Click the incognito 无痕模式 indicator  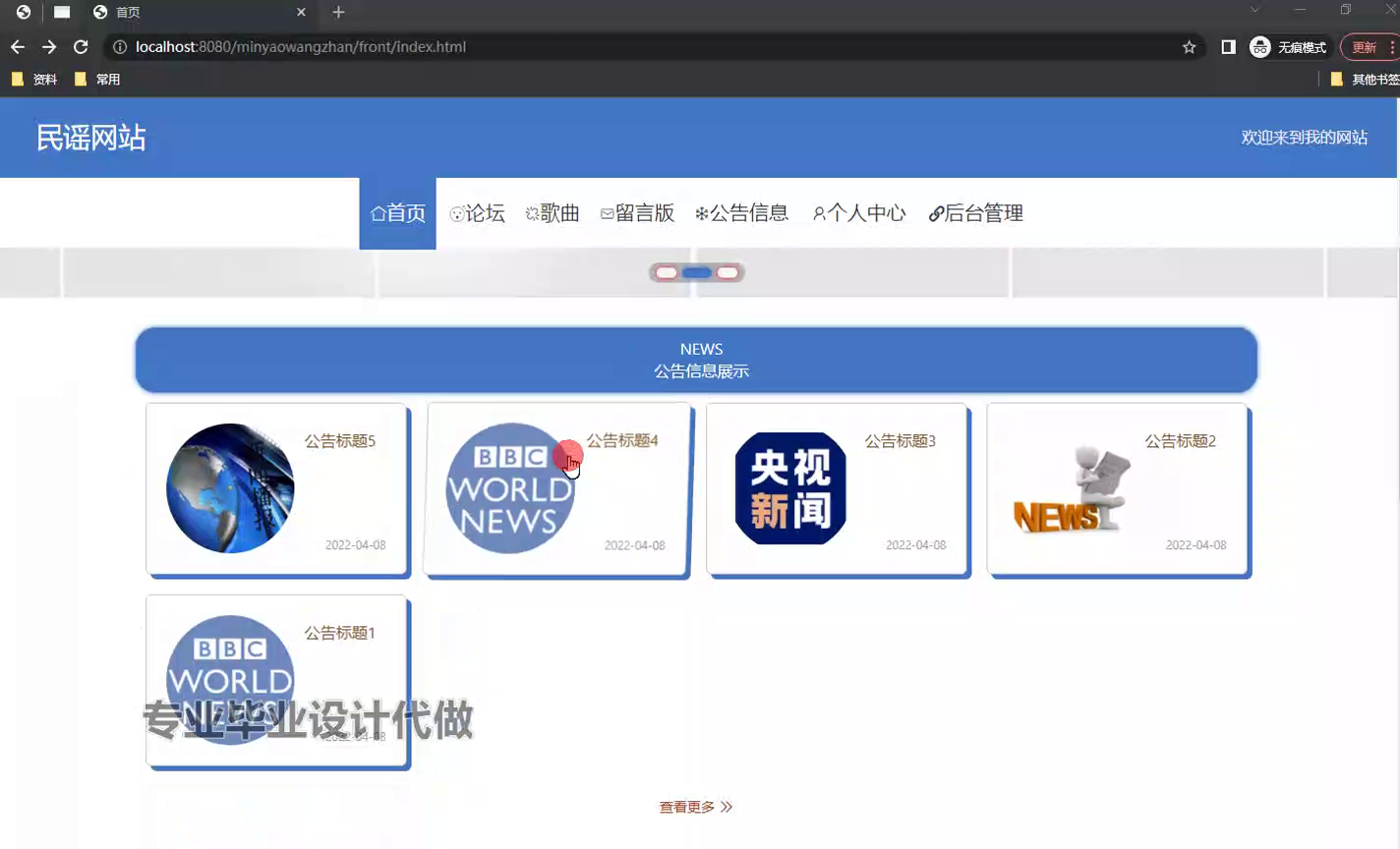point(1288,47)
